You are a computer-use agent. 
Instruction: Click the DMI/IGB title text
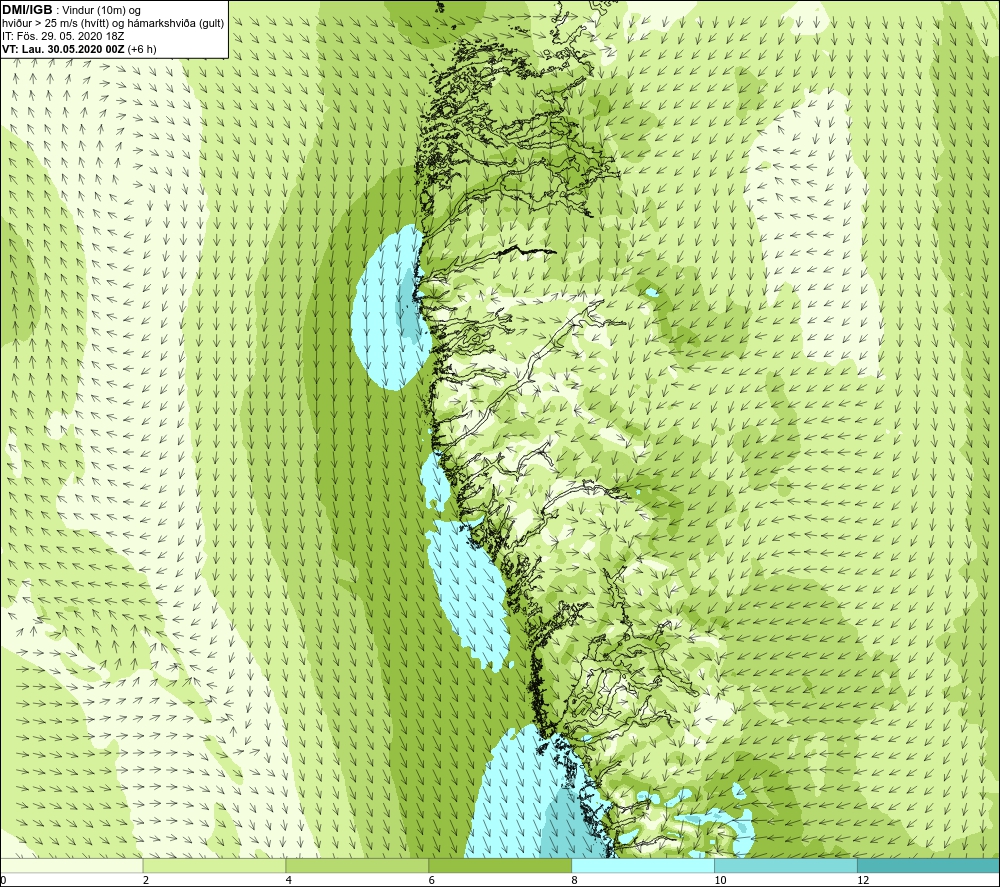(27, 10)
